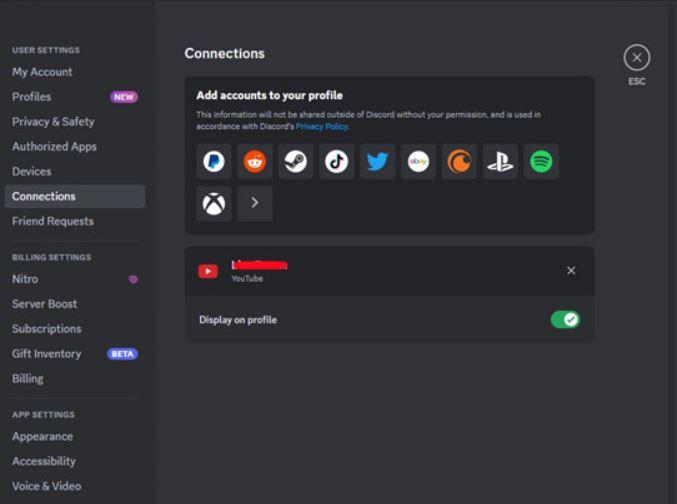Remove the YouTube connection with the X
This screenshot has height=504, width=677.
tap(571, 271)
